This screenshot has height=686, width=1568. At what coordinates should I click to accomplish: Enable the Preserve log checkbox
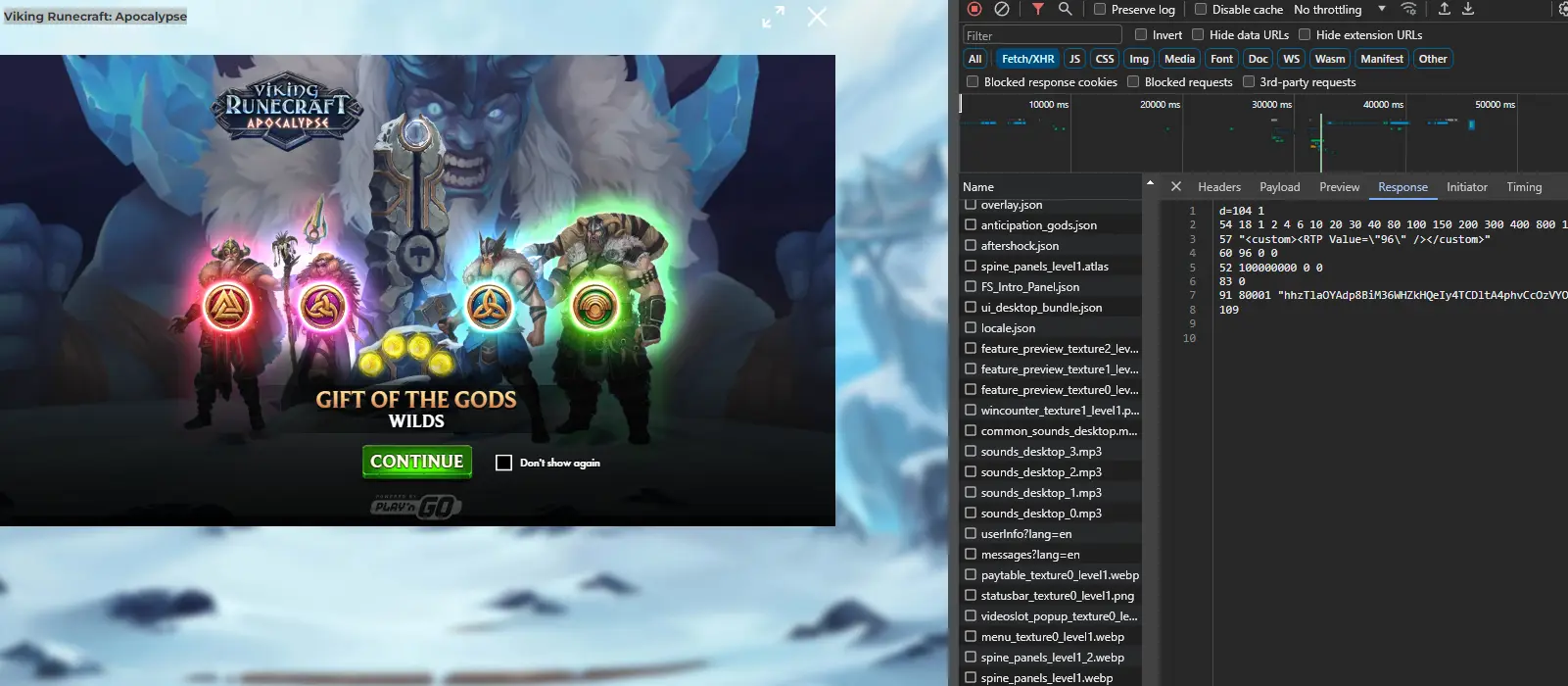pyautogui.click(x=1100, y=9)
